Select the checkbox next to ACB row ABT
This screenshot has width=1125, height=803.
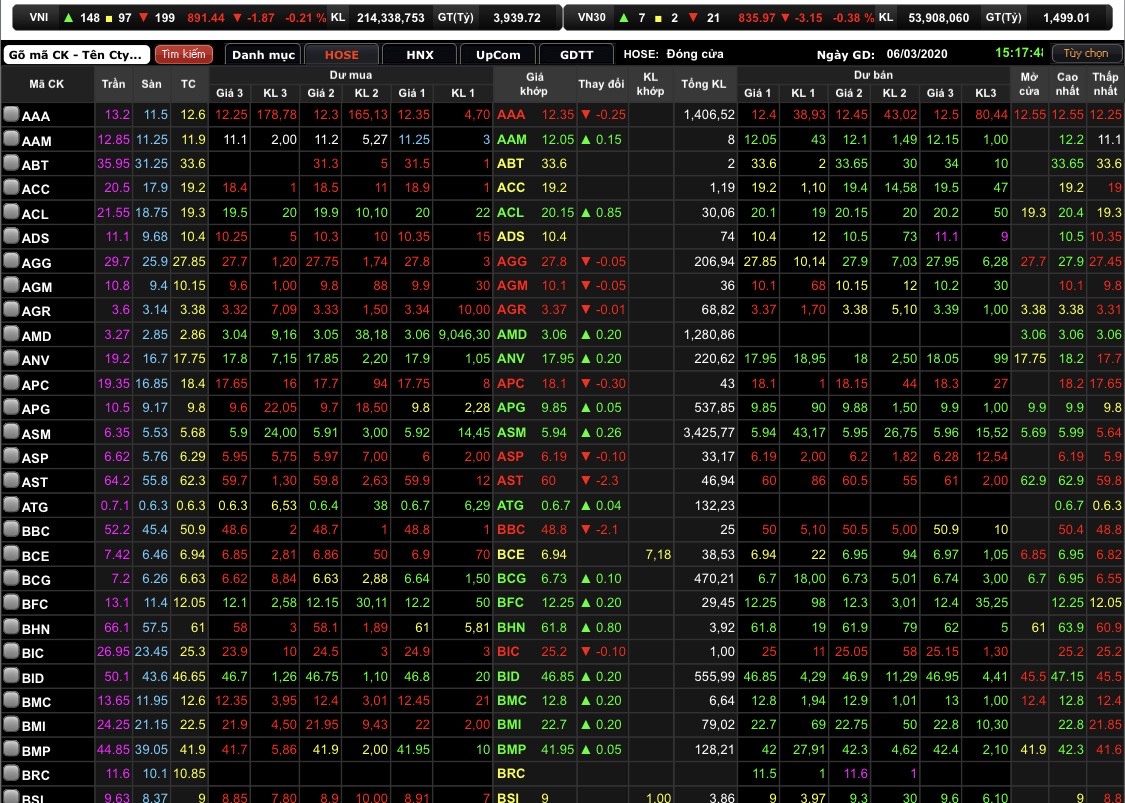pos(11,164)
